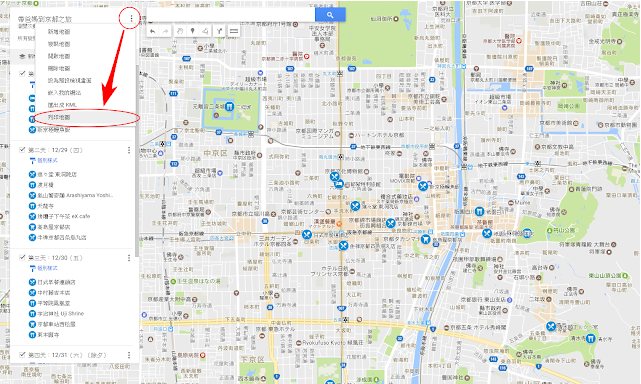Toggle the 12/29 day-two layer checkbox
Image resolution: width=641 pixels, height=384 pixels.
pos(22,150)
